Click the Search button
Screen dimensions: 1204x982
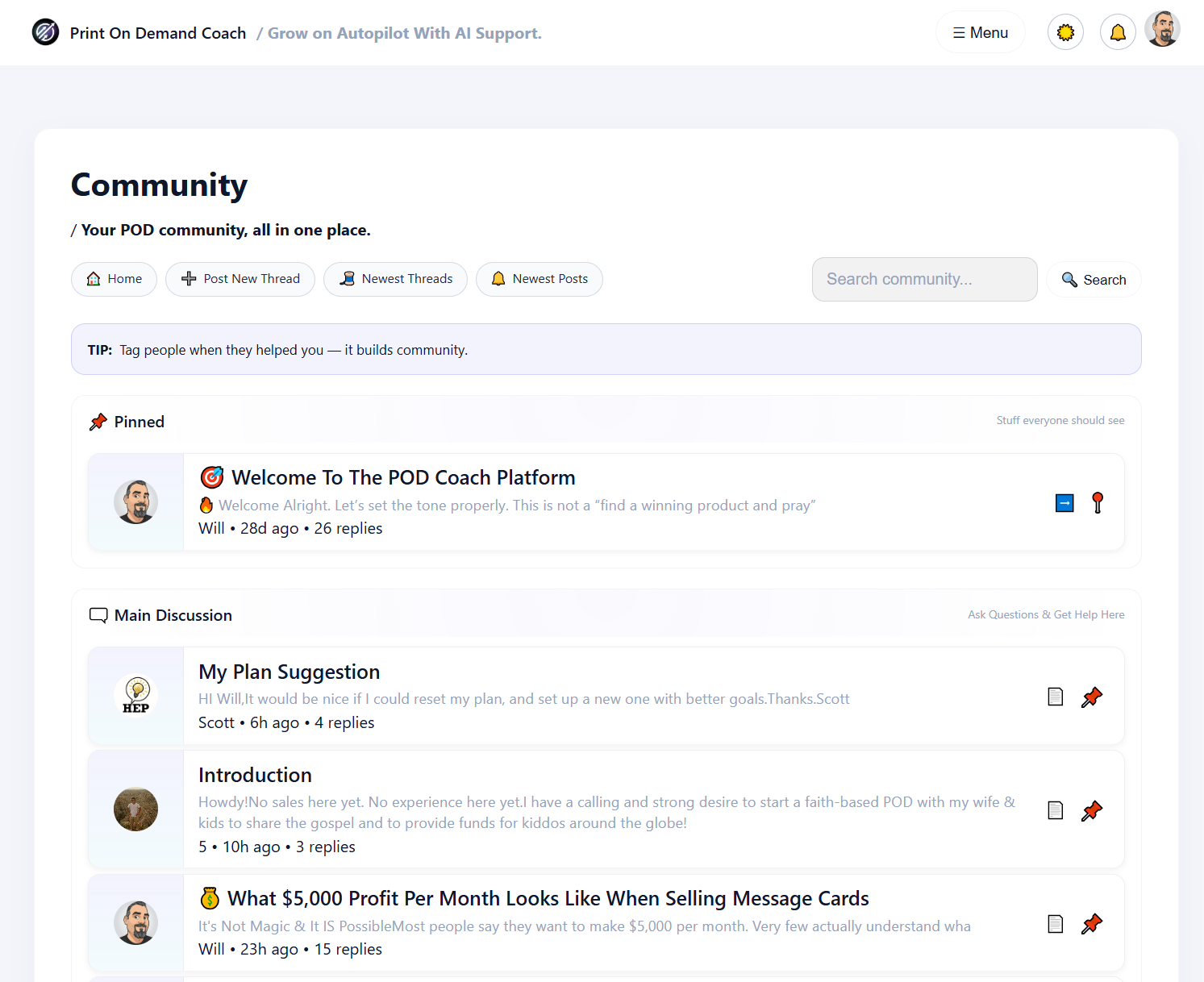(1094, 279)
